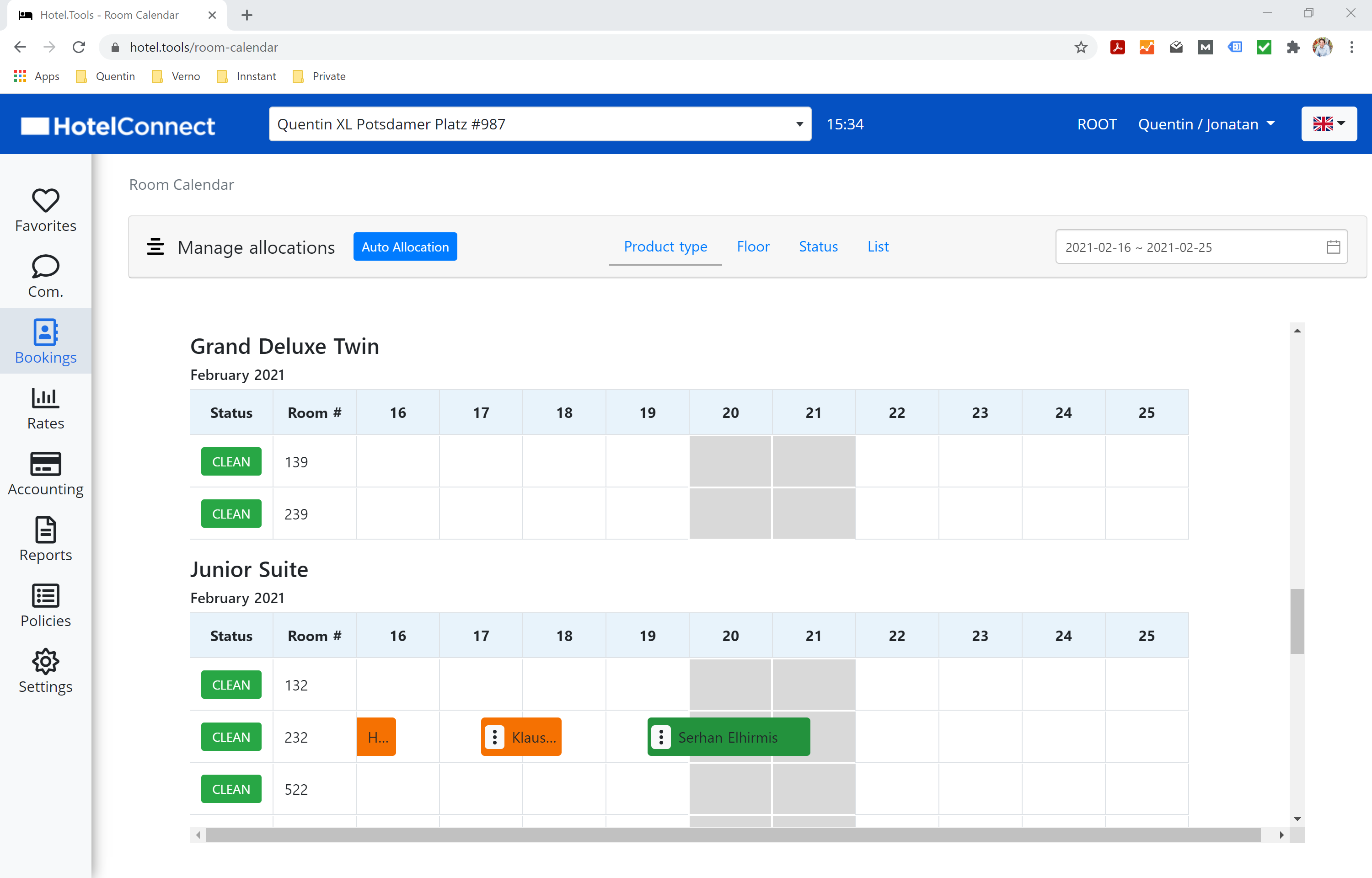Close the Room Calendar browser tab
Screen dimensions: 1372x878
[x=212, y=16]
